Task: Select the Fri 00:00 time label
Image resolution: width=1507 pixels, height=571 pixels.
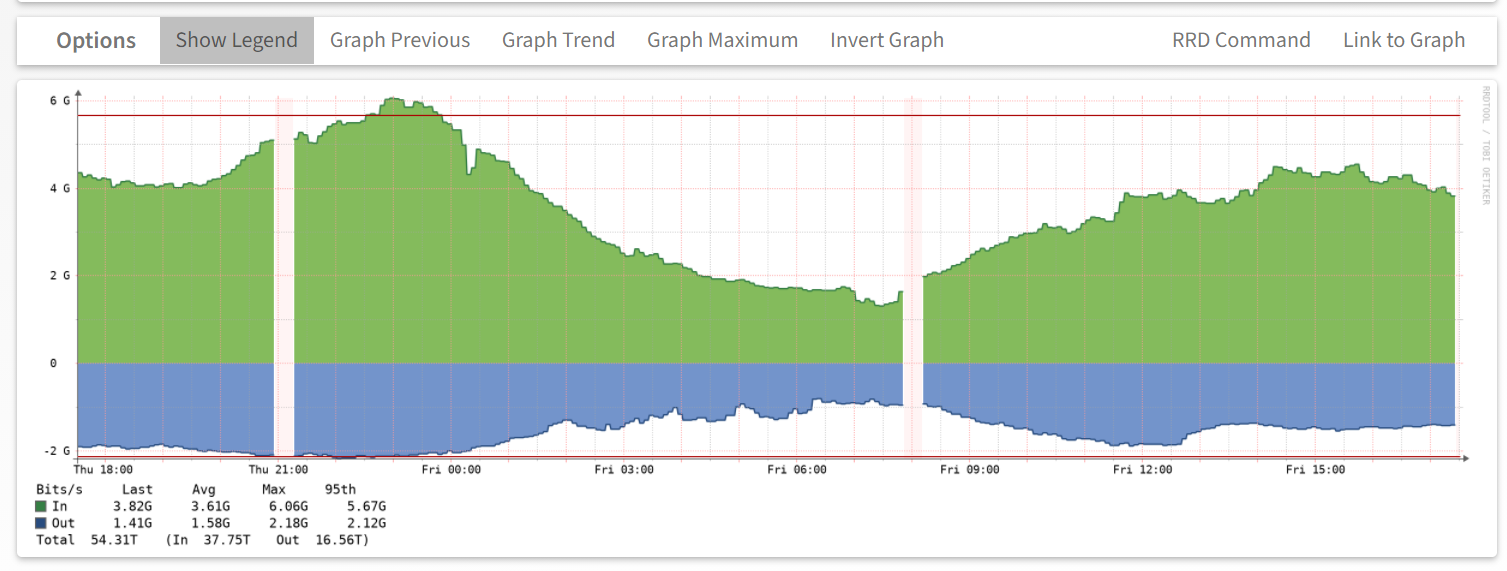Action: point(451,469)
